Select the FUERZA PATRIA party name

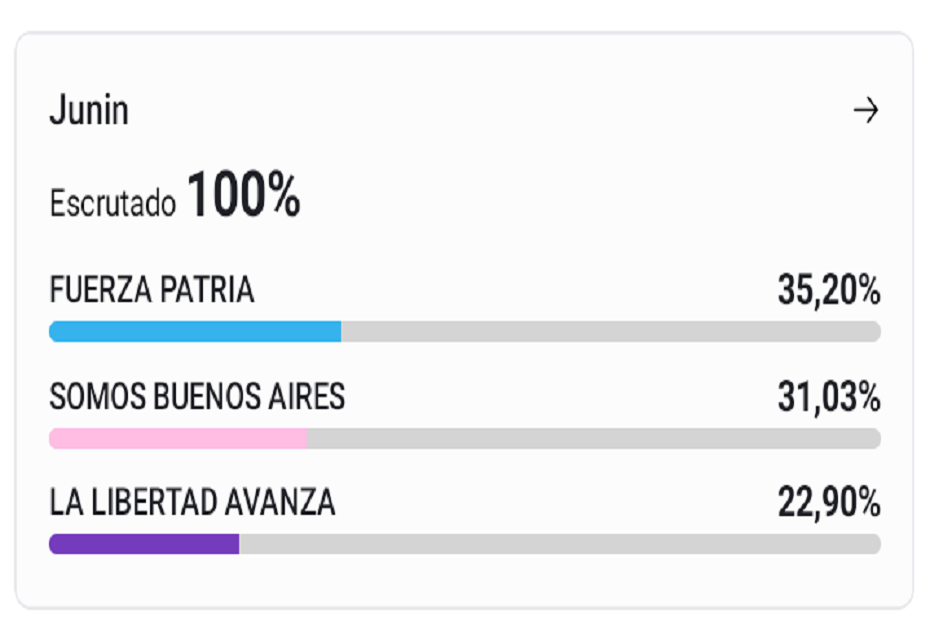pyautogui.click(x=152, y=290)
